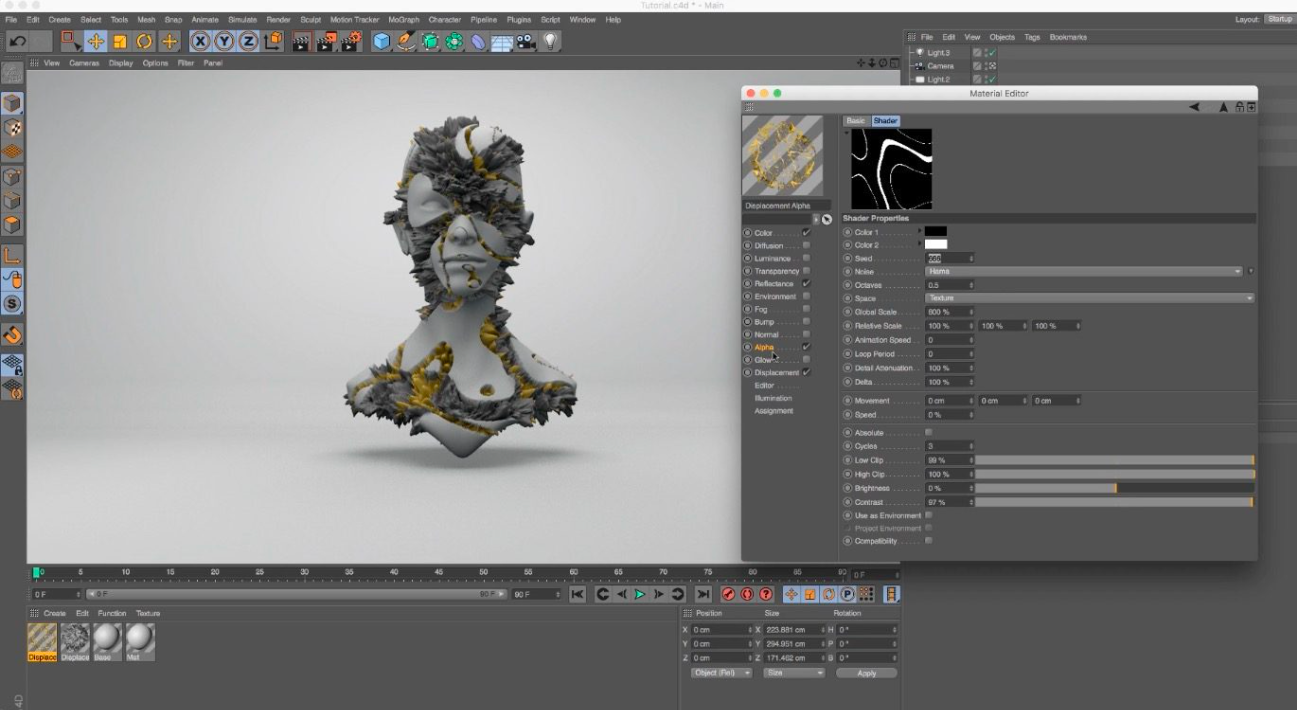Open the viewport Cameras menu
Image resolution: width=1297 pixels, height=710 pixels.
click(x=85, y=63)
